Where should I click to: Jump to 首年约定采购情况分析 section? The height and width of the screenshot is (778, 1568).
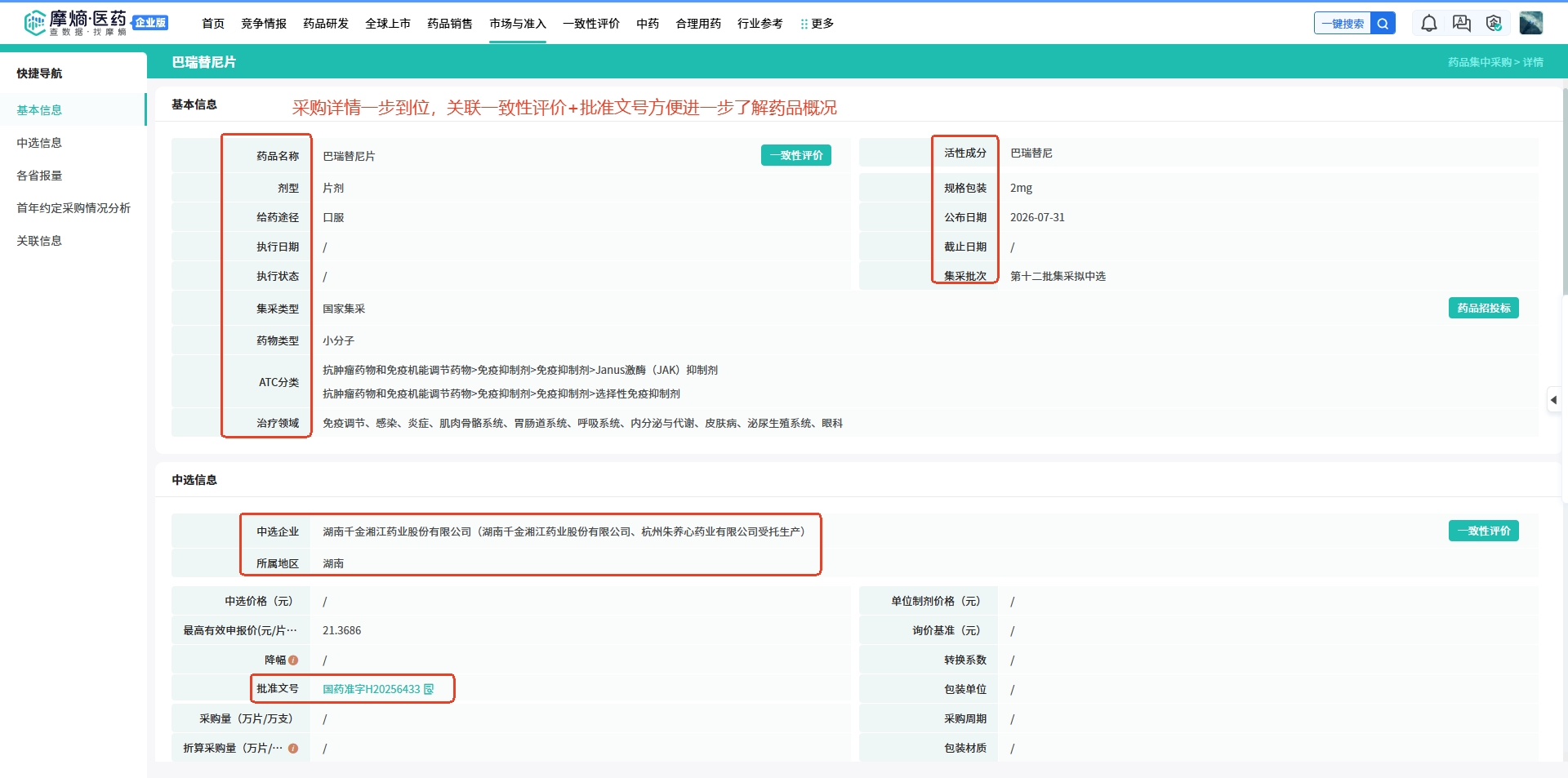point(73,208)
